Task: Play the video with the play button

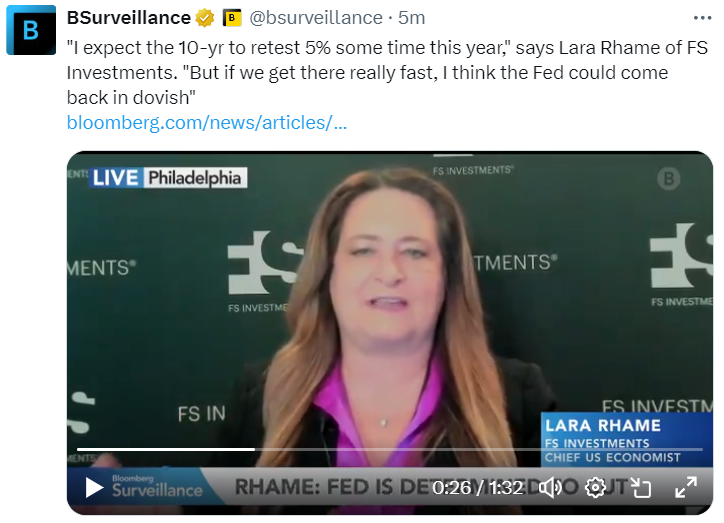Action: pos(94,487)
